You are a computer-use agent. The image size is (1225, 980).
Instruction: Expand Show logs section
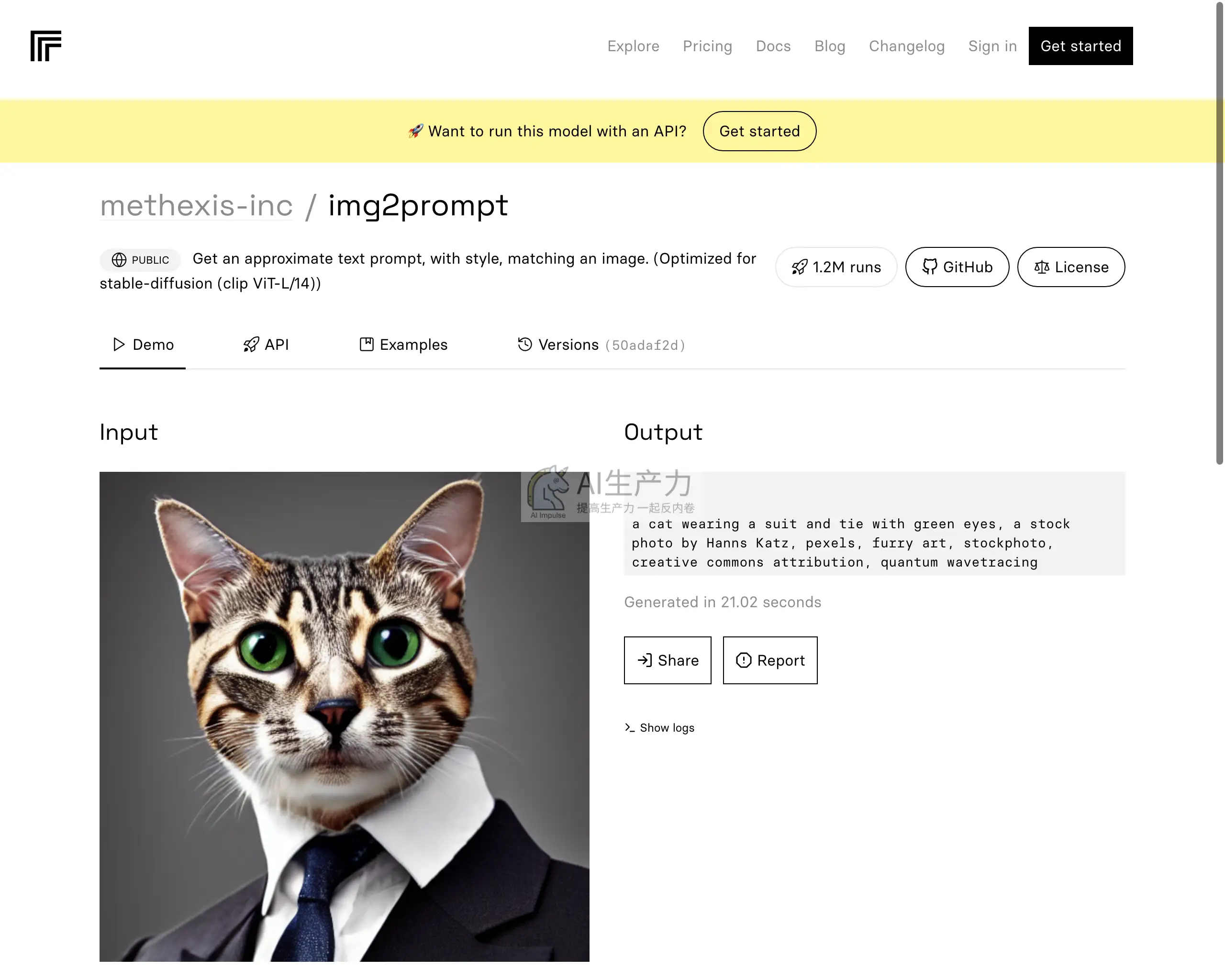[660, 728]
